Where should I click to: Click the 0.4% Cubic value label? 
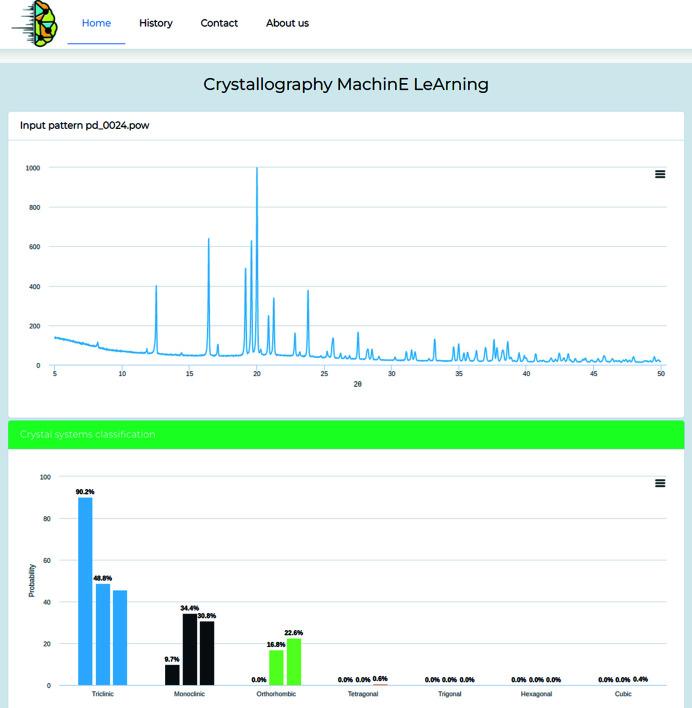640,679
